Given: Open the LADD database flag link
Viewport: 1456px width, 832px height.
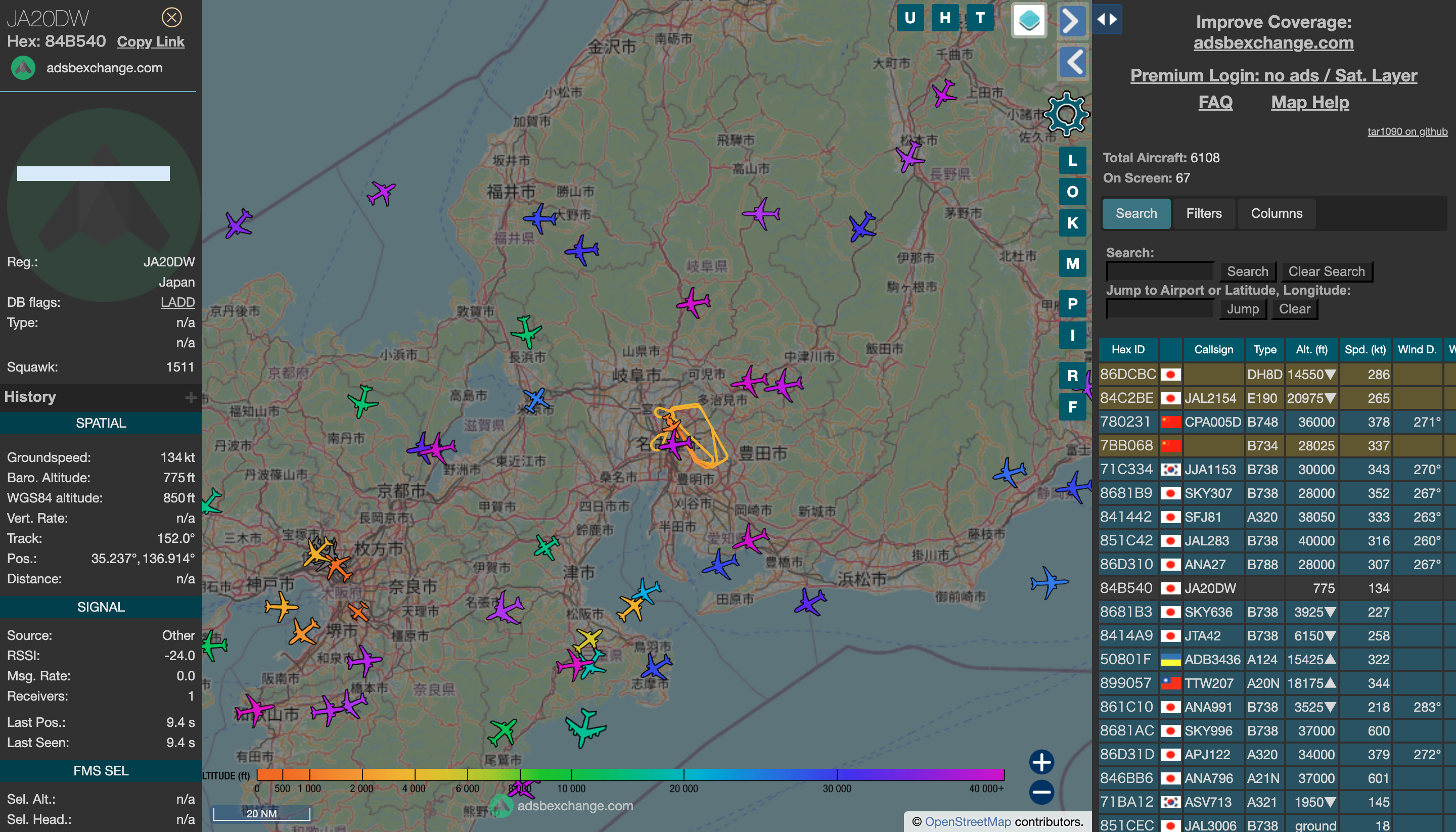Looking at the screenshot, I should [x=178, y=302].
